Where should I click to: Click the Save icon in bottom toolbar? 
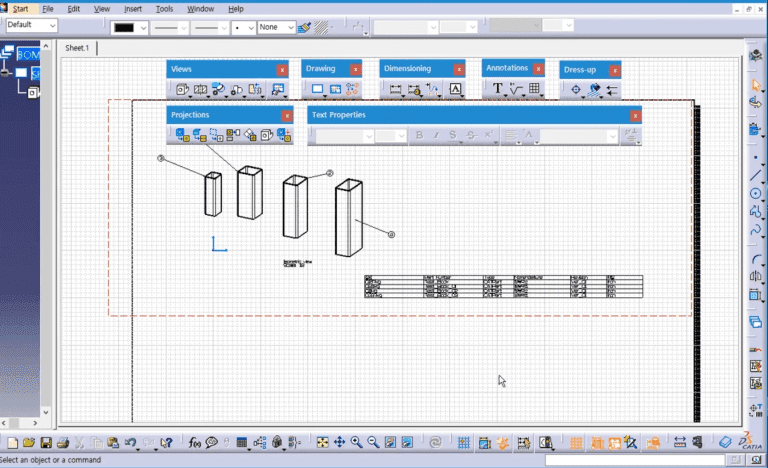tap(46, 442)
